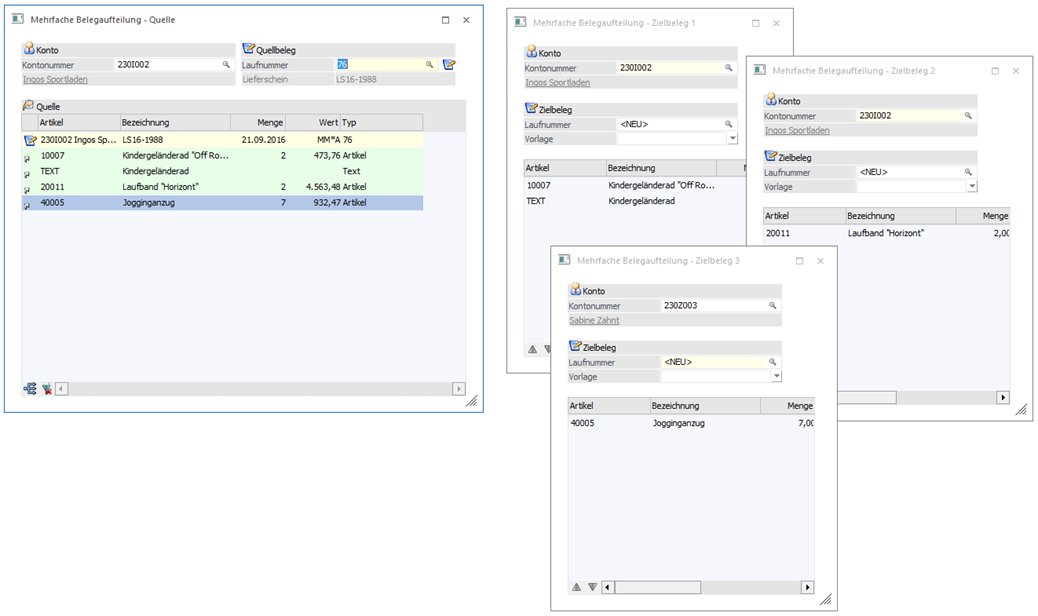Click the move-down triangle in Zielbeleg 3 window
Viewport: 1038px width, 616px height.
tap(592, 587)
